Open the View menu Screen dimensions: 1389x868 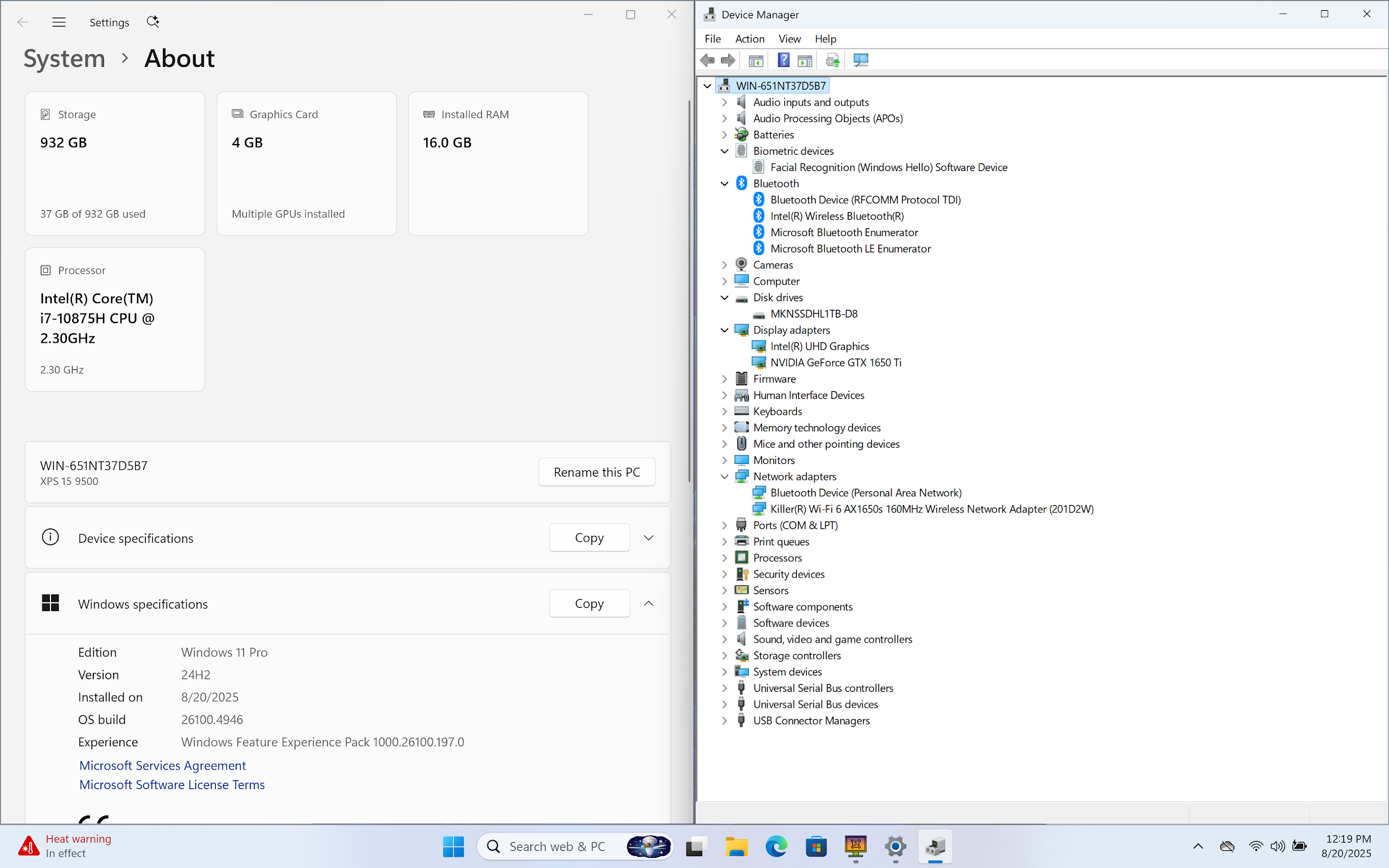(789, 39)
